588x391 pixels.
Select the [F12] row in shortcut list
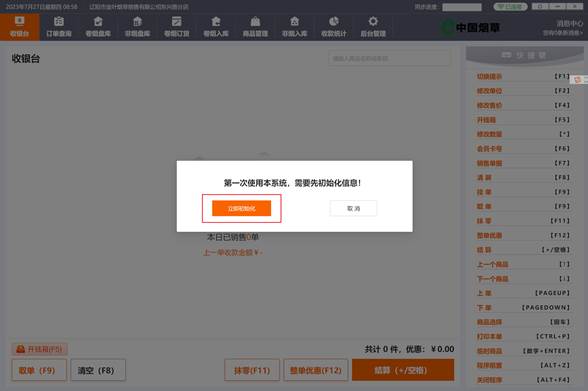point(523,235)
